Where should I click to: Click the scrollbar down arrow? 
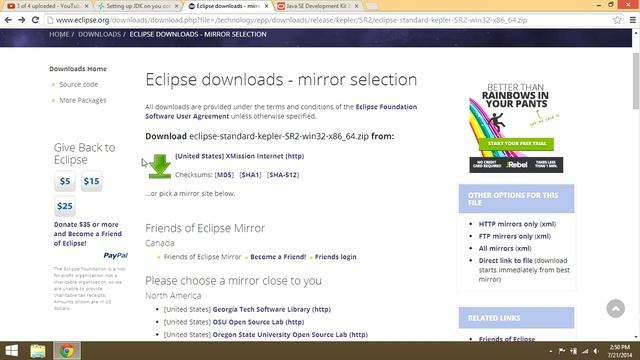click(x=636, y=337)
